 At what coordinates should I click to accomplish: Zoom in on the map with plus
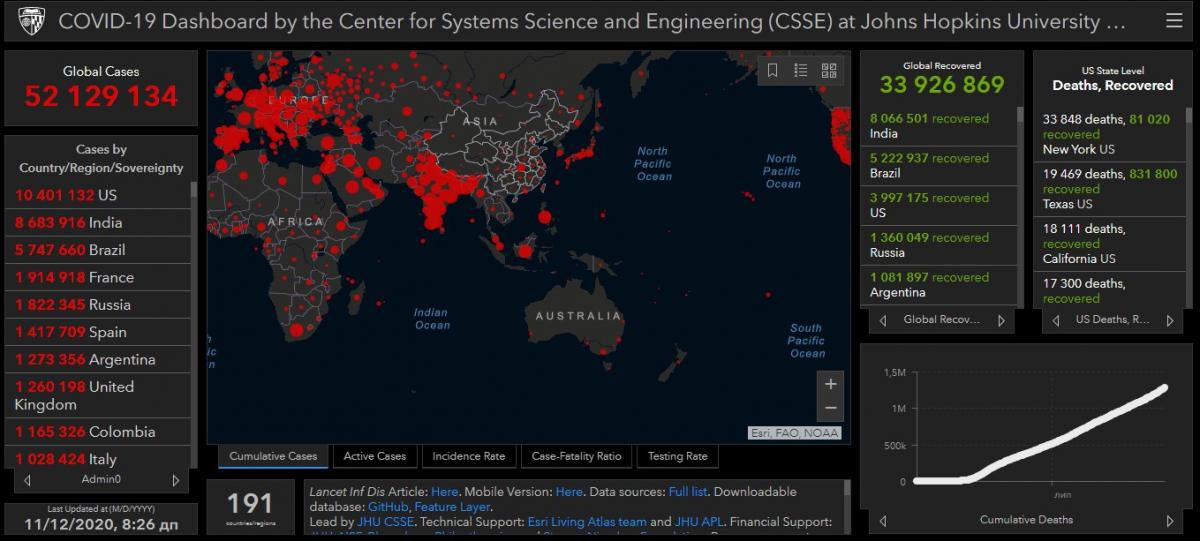point(830,384)
